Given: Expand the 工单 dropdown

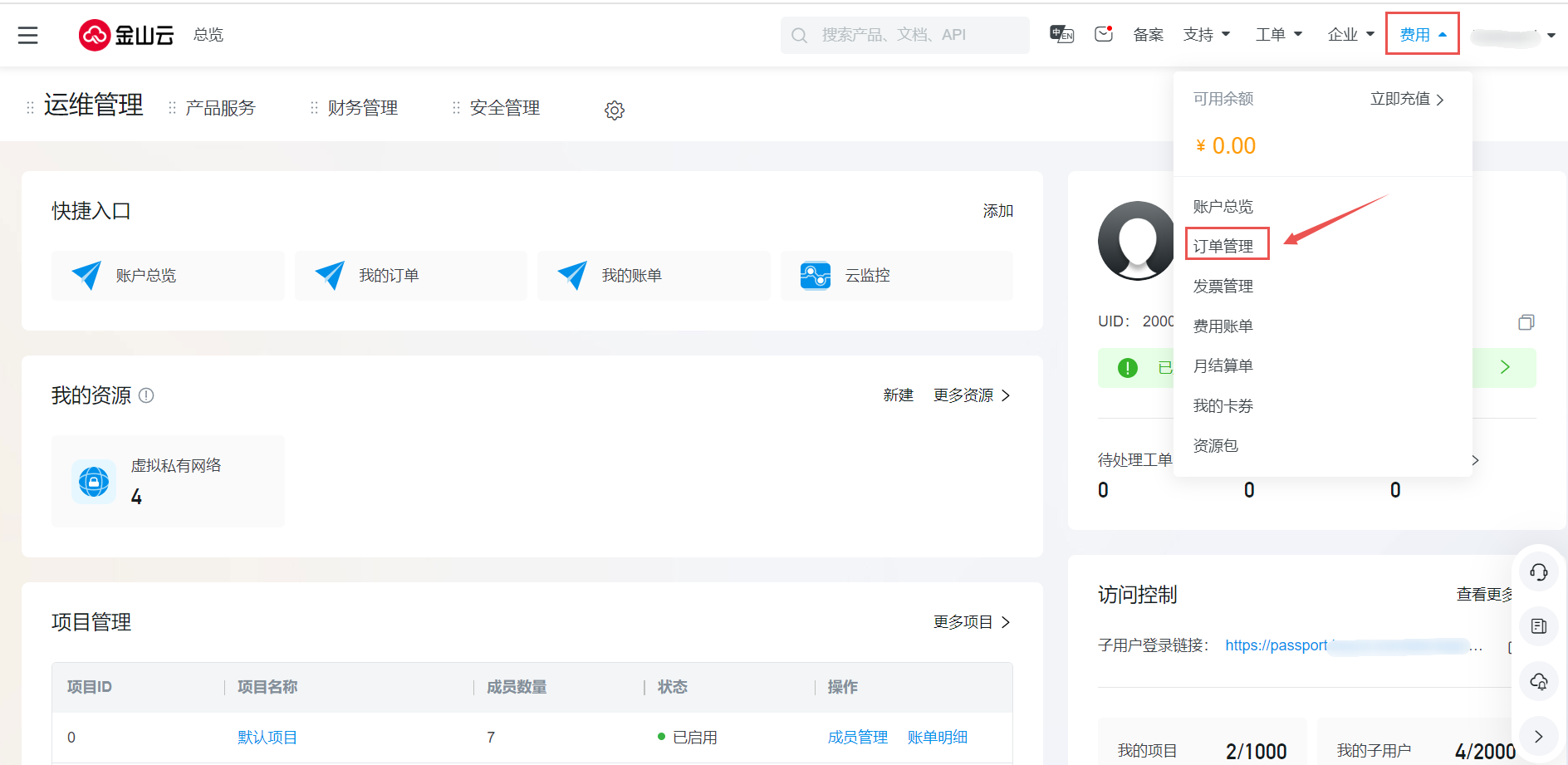Looking at the screenshot, I should 1278,35.
